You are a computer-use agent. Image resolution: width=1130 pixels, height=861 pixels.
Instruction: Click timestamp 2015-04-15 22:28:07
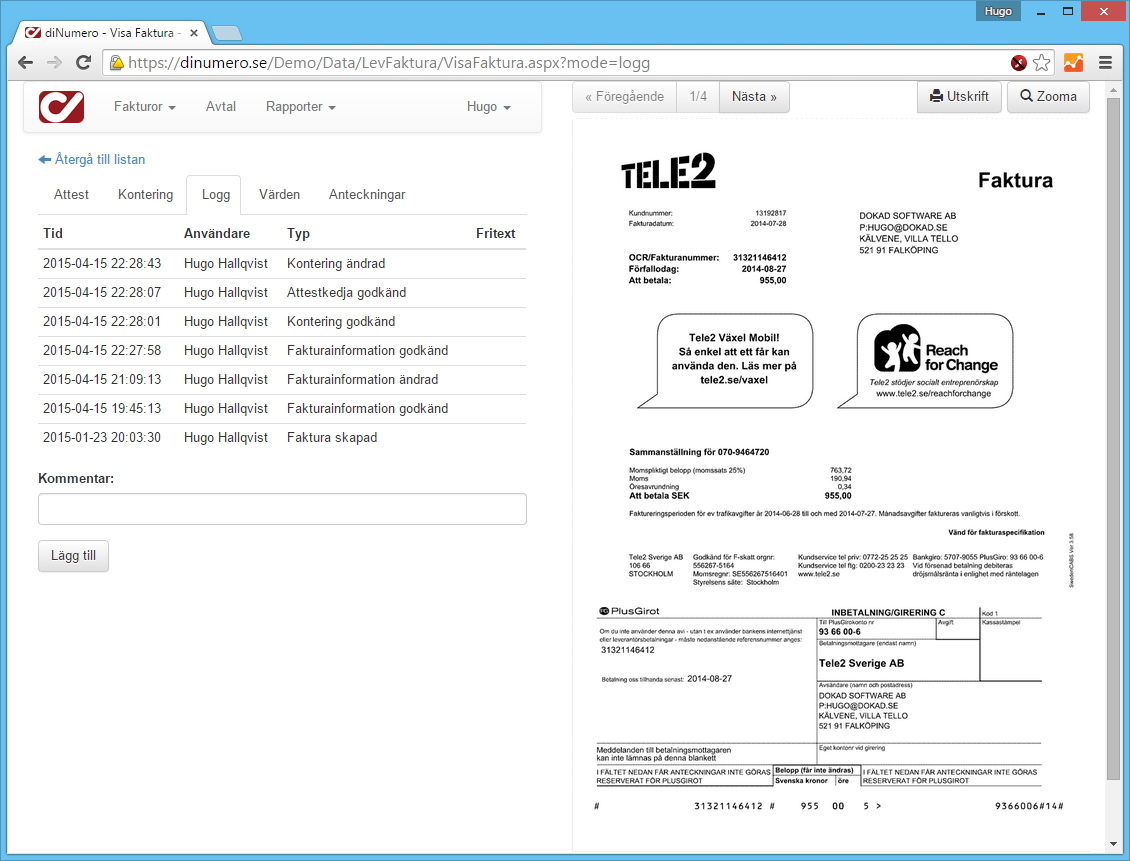click(102, 293)
